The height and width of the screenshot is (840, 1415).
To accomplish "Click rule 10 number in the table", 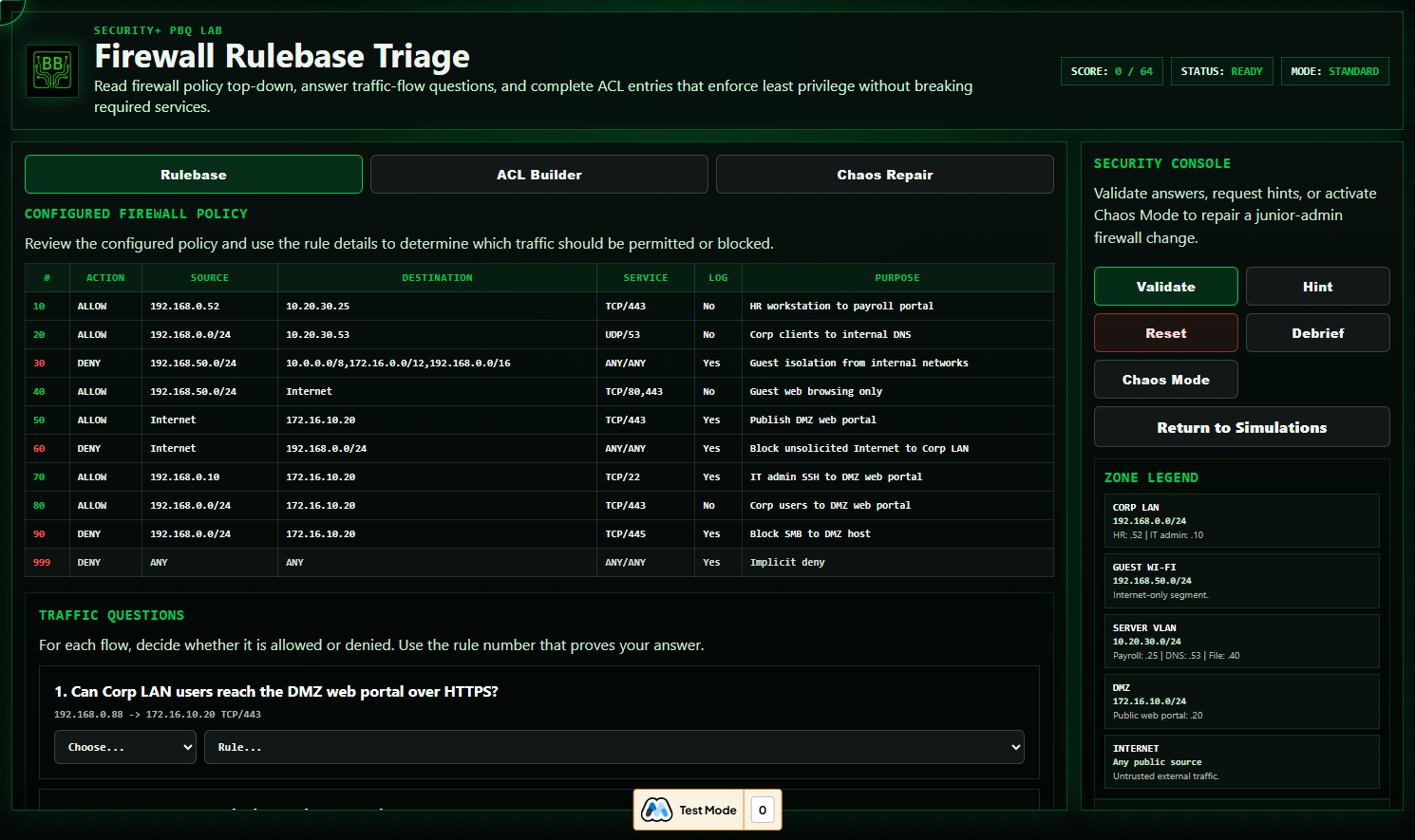I will (39, 307).
